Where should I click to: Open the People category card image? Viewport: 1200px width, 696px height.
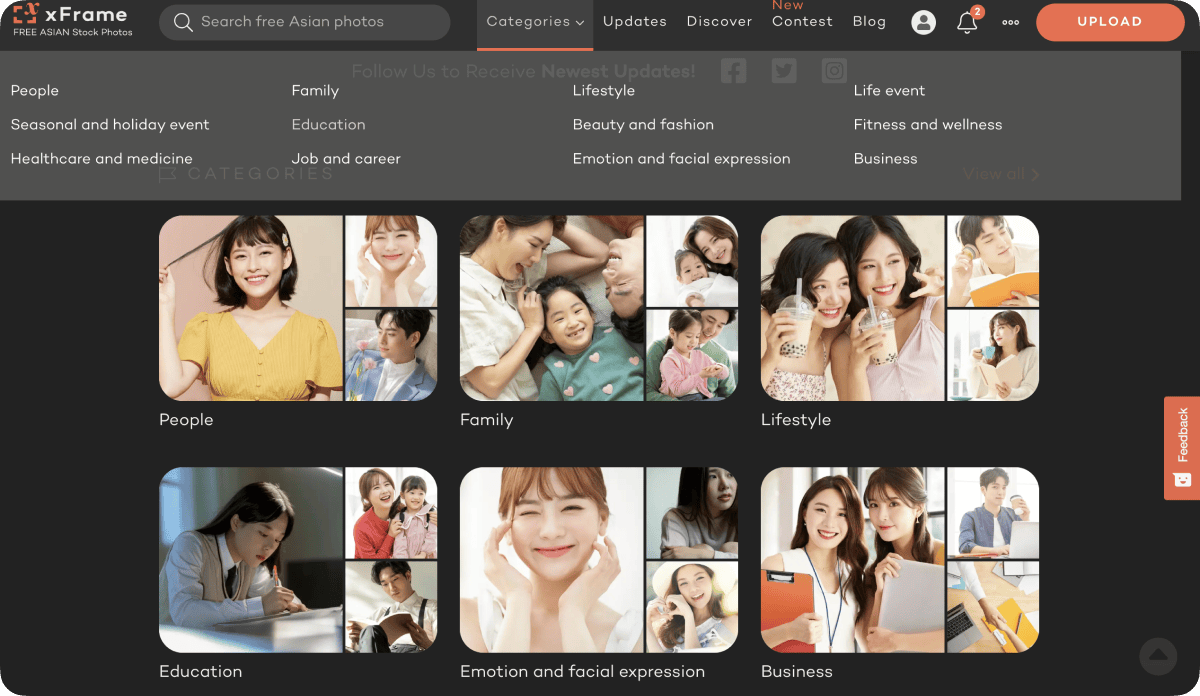(x=298, y=308)
